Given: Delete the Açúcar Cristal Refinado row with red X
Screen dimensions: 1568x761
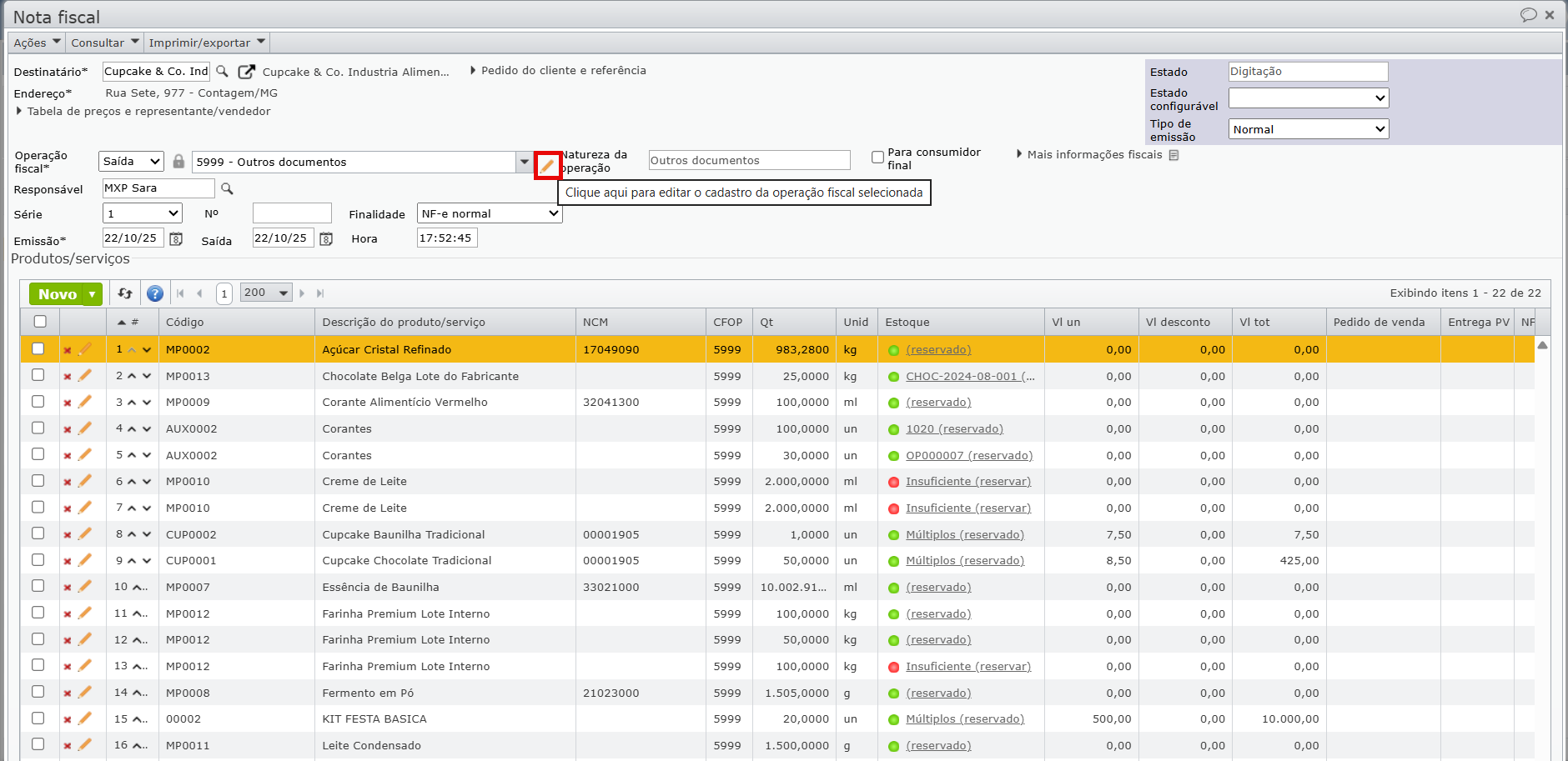Looking at the screenshot, I should 68,350.
